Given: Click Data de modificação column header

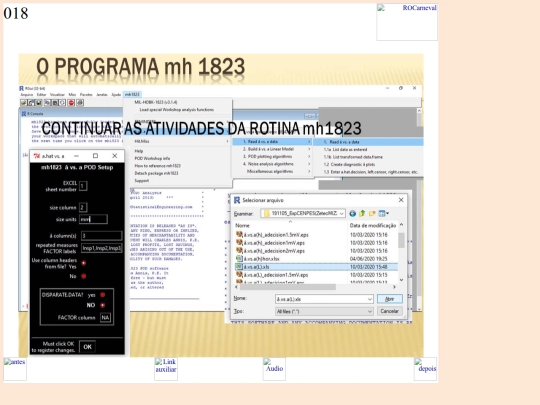Looking at the screenshot, I should click(373, 225).
